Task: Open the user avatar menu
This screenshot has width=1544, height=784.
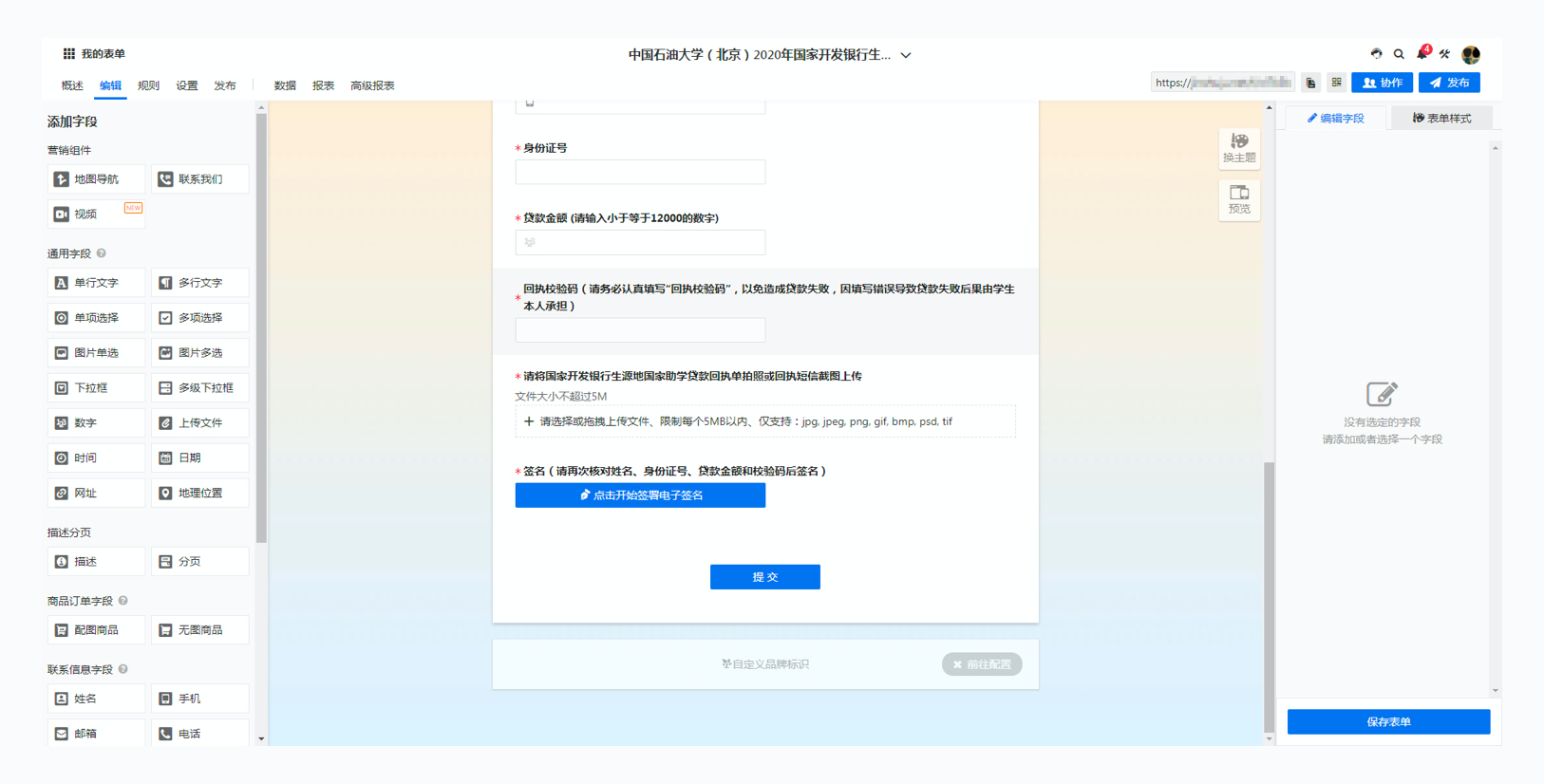Action: click(x=1471, y=55)
